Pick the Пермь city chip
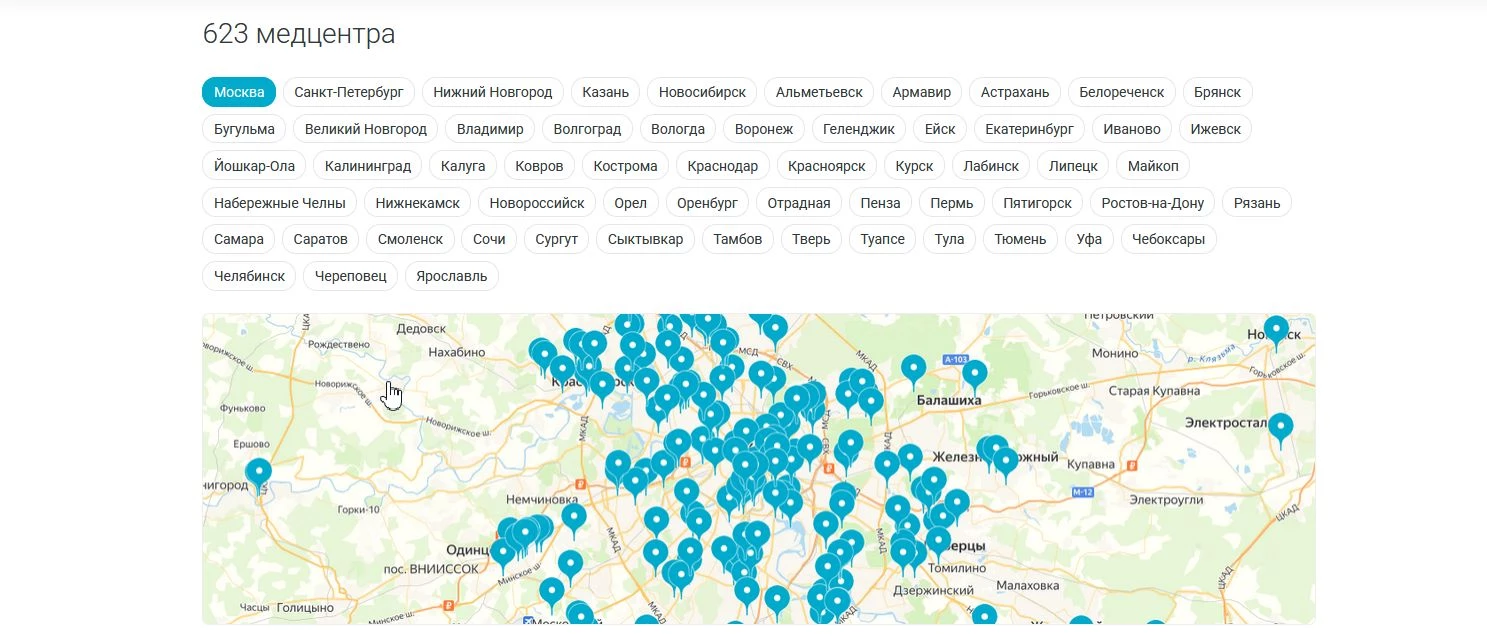This screenshot has height=643, width=1487. click(x=951, y=203)
